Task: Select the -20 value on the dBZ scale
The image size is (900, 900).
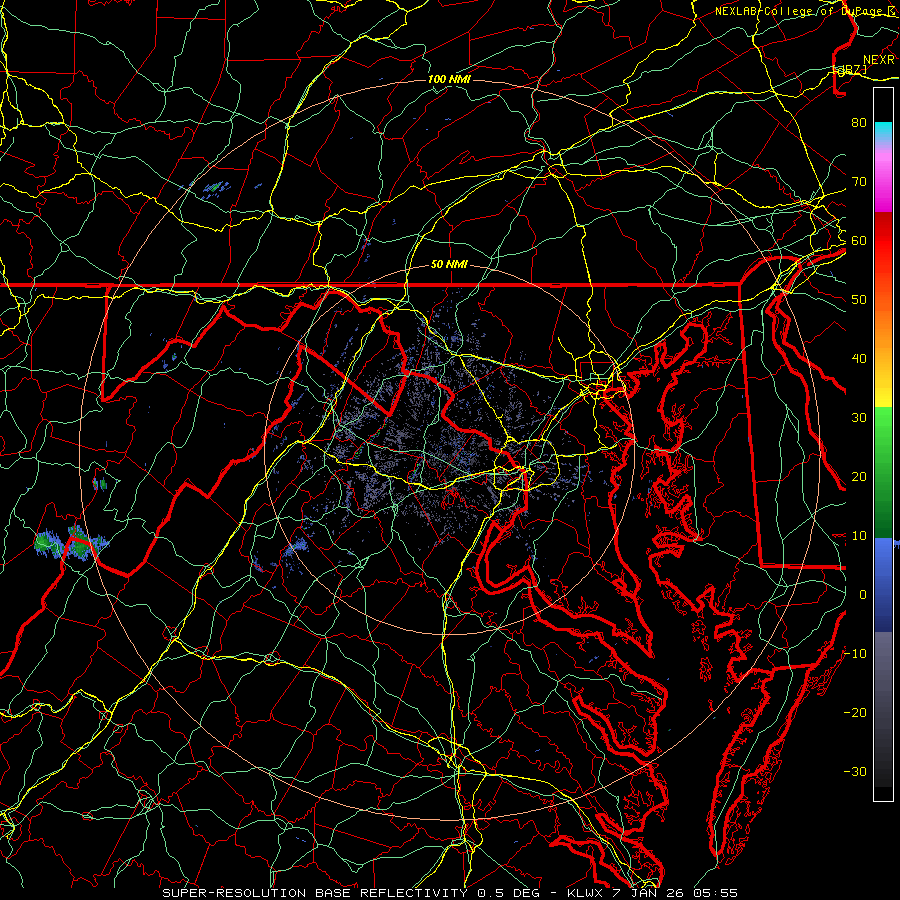Action: (855, 713)
